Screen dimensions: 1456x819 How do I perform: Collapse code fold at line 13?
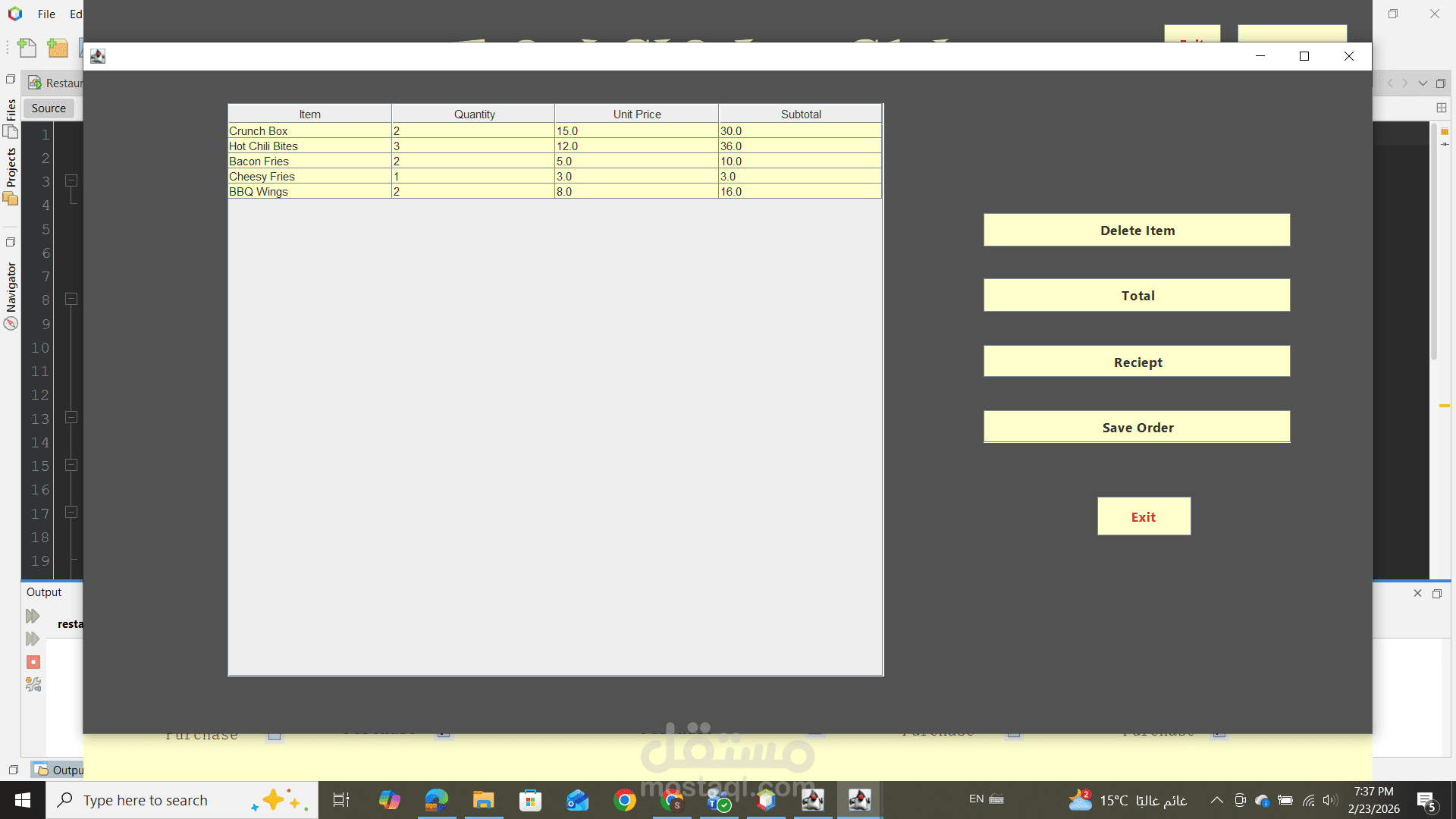click(x=71, y=417)
